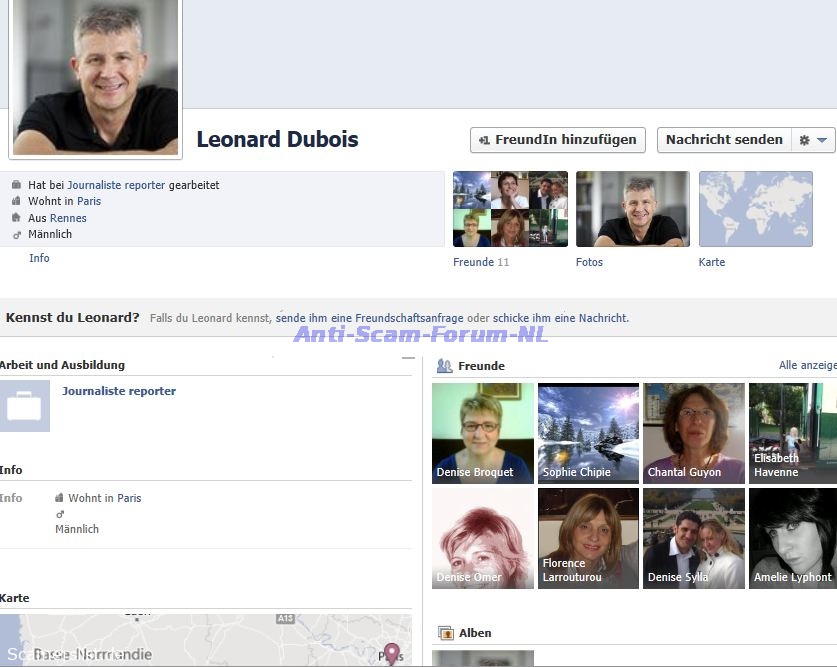This screenshot has height=667, width=837.
Task: Open the Leonard Dubois profile picture
Action: [x=96, y=77]
